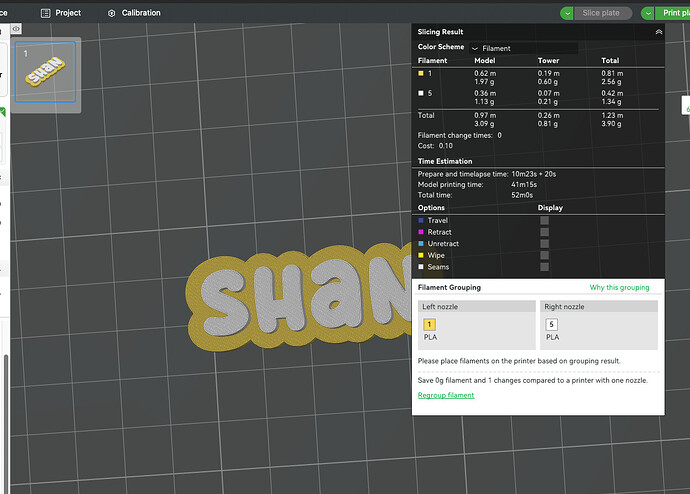Toggle the Unretract display checkbox
The height and width of the screenshot is (494, 690).
(544, 244)
